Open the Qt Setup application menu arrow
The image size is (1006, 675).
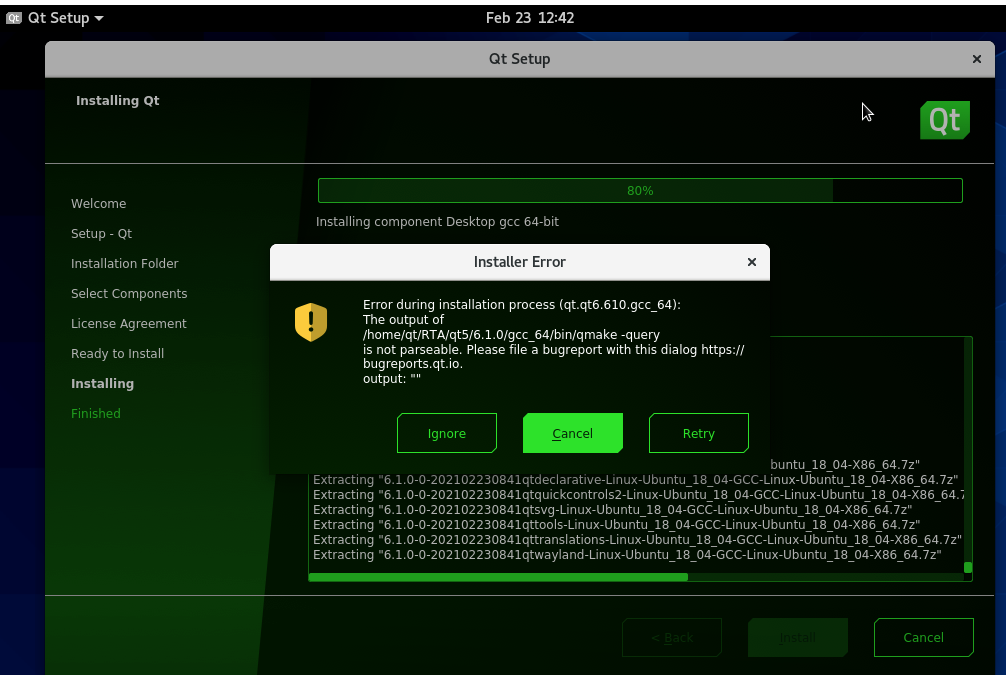tap(99, 18)
